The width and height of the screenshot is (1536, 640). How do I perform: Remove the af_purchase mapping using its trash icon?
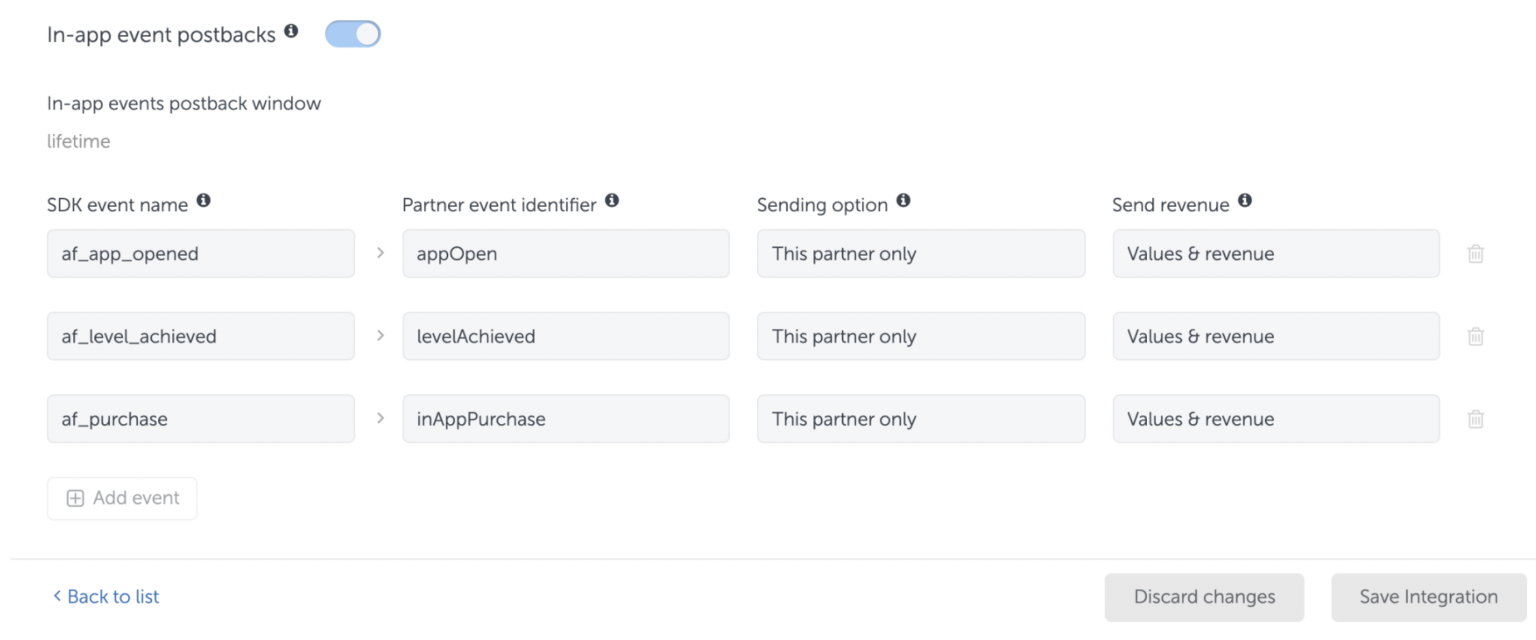pos(1475,418)
